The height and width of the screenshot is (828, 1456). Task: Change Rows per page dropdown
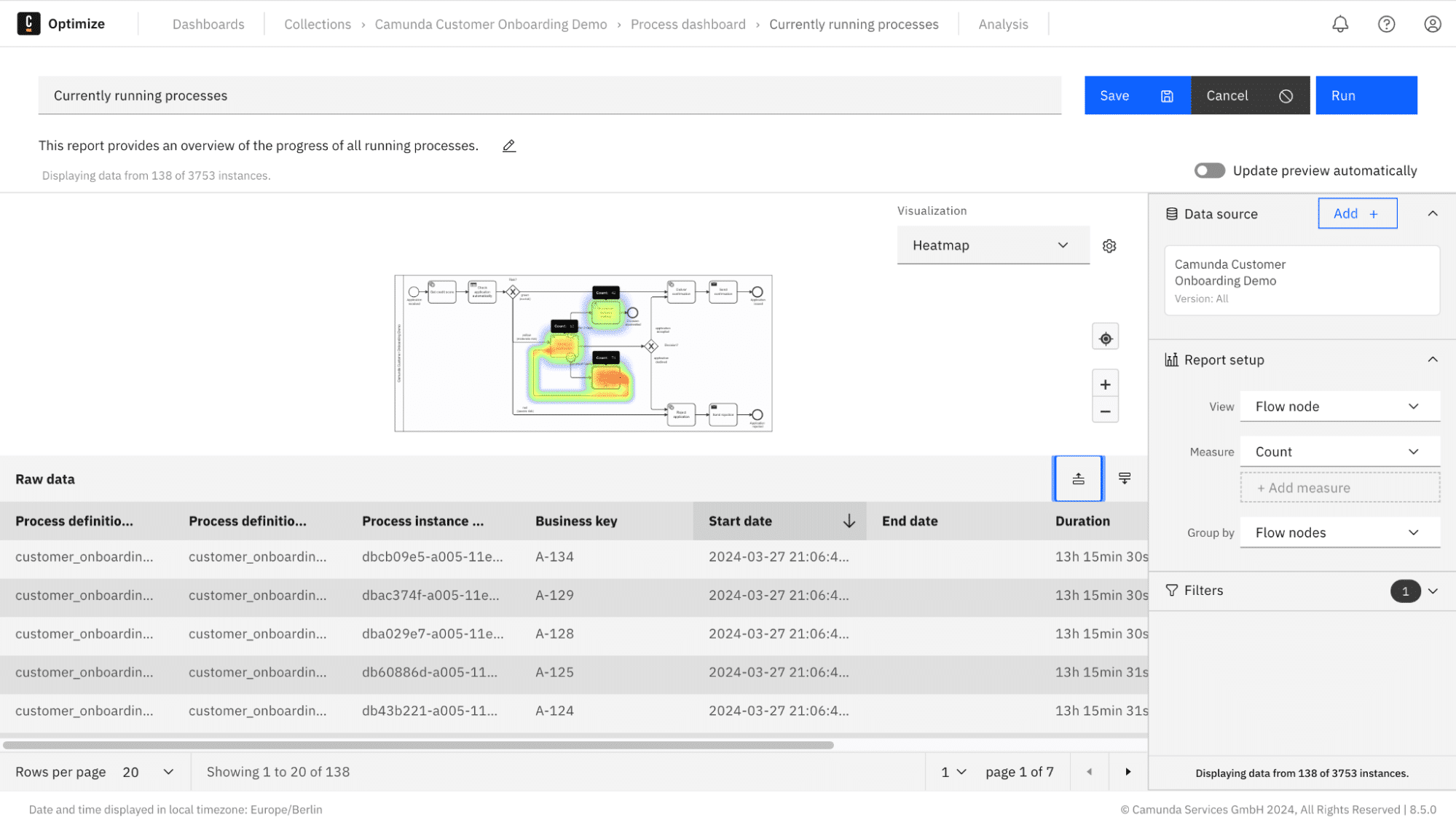(149, 772)
